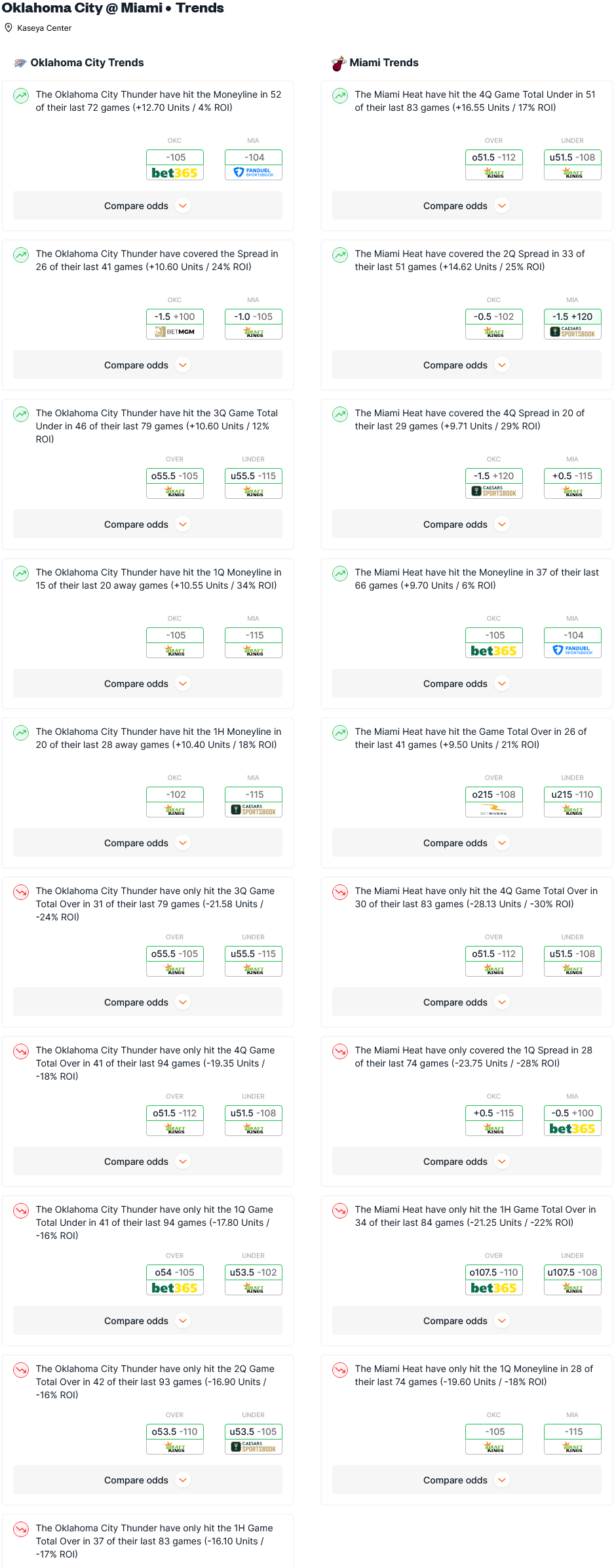Click Caesars Sportsbook logo under -1.5 +120 2Q spread

pyautogui.click(x=573, y=332)
